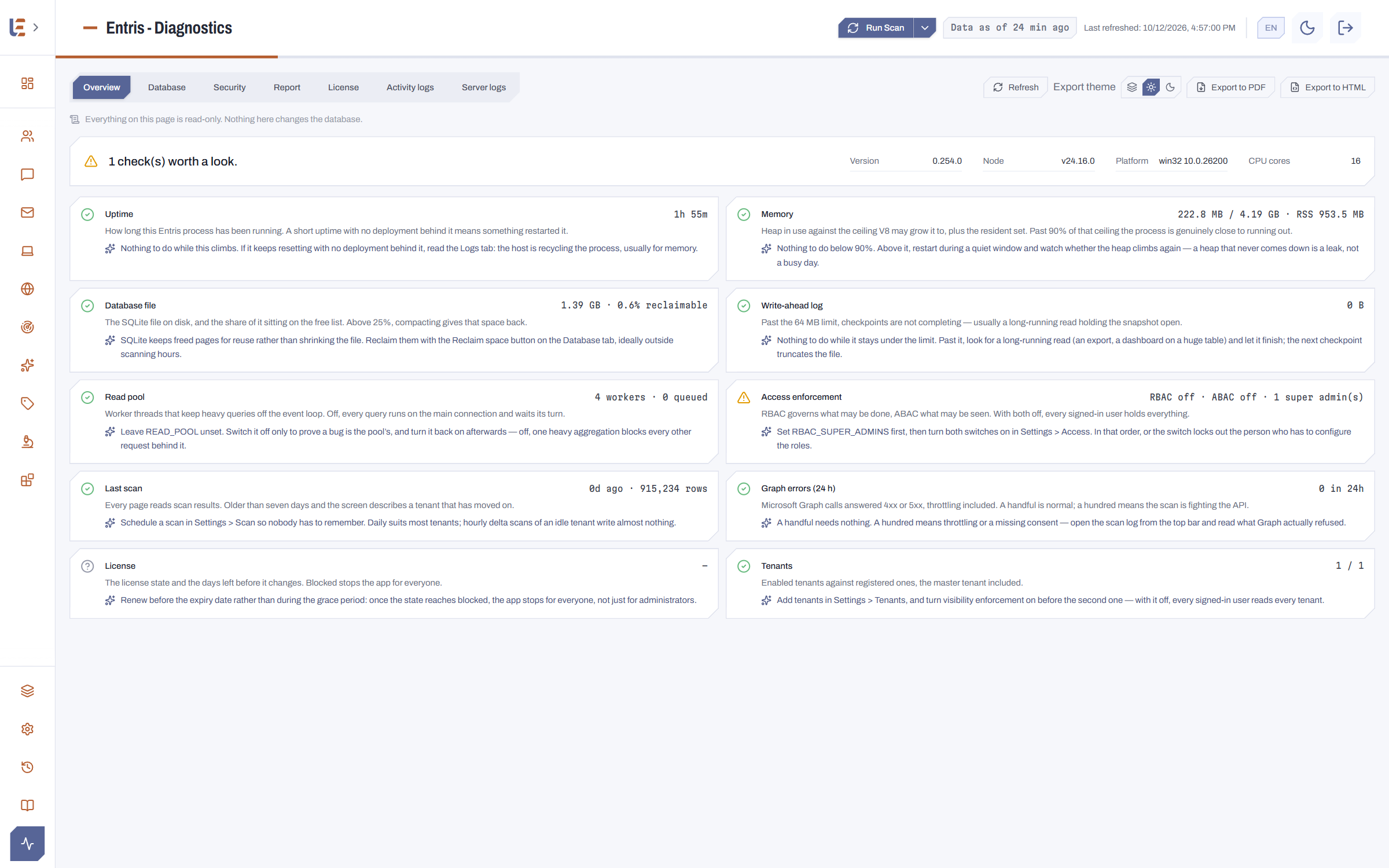Open the blocks add-ons icon in sidebar
The image size is (1389, 868).
pyautogui.click(x=27, y=480)
